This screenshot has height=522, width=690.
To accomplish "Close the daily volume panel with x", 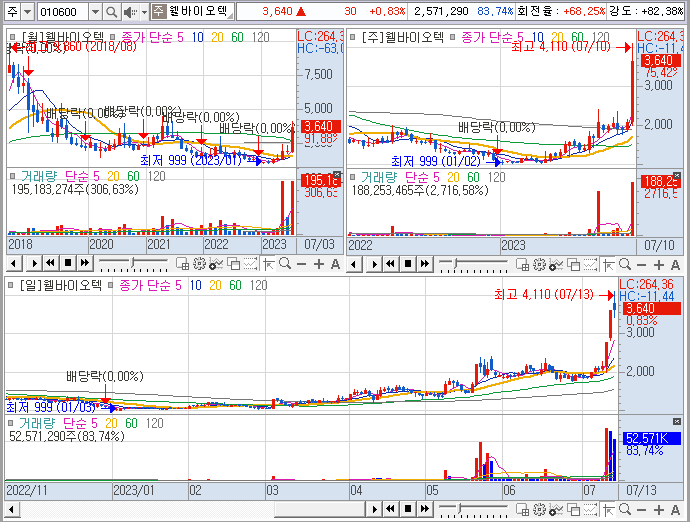I will click(x=677, y=422).
